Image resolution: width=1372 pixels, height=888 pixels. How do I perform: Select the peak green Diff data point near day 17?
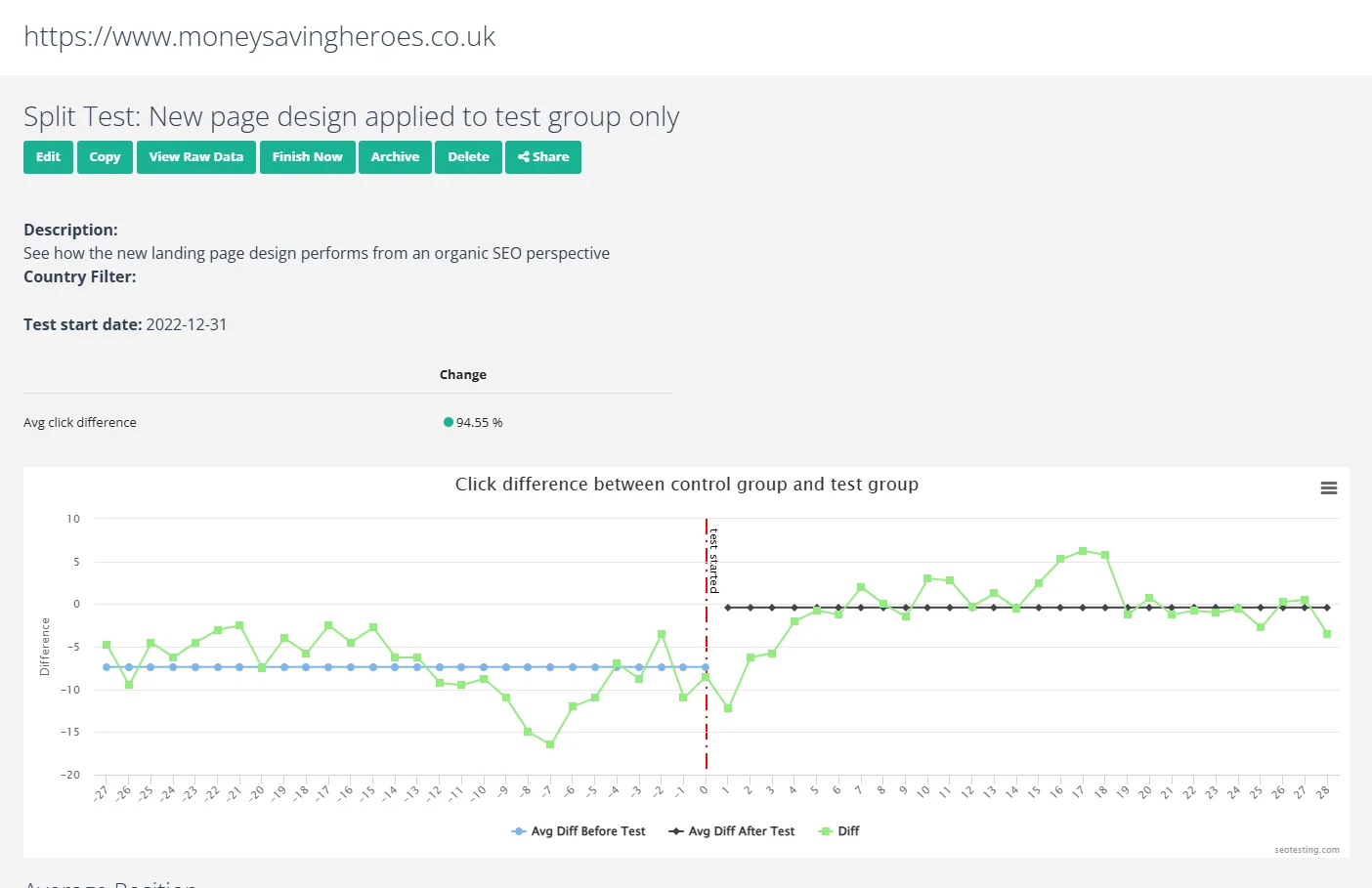pos(1081,550)
